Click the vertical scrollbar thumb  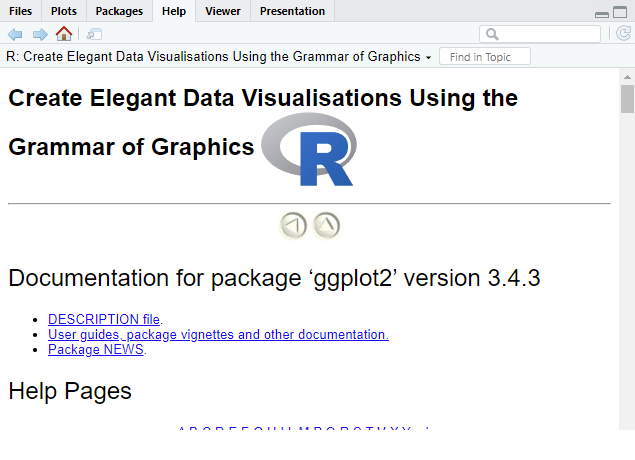click(627, 100)
